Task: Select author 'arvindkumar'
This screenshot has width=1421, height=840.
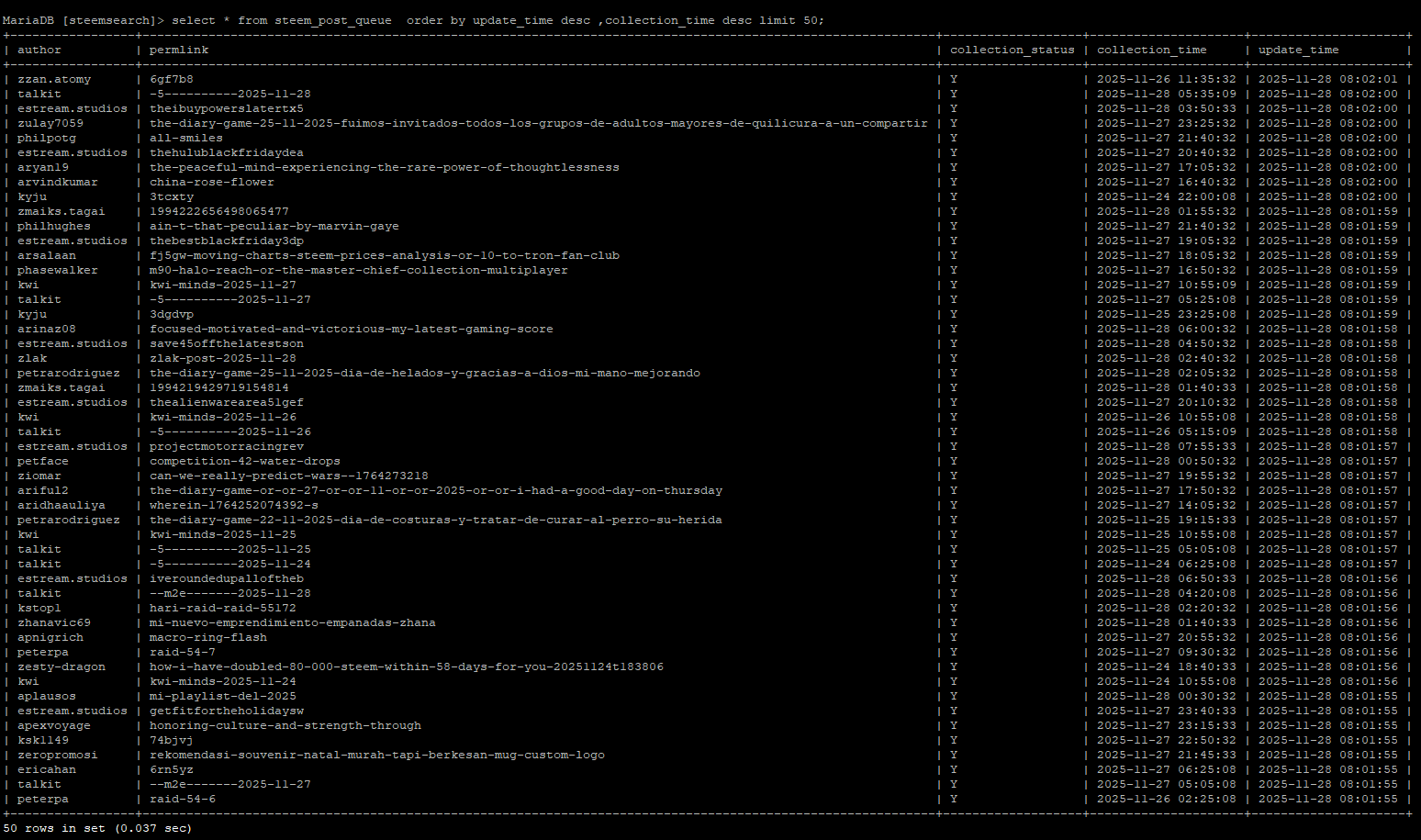Action: pos(58,182)
